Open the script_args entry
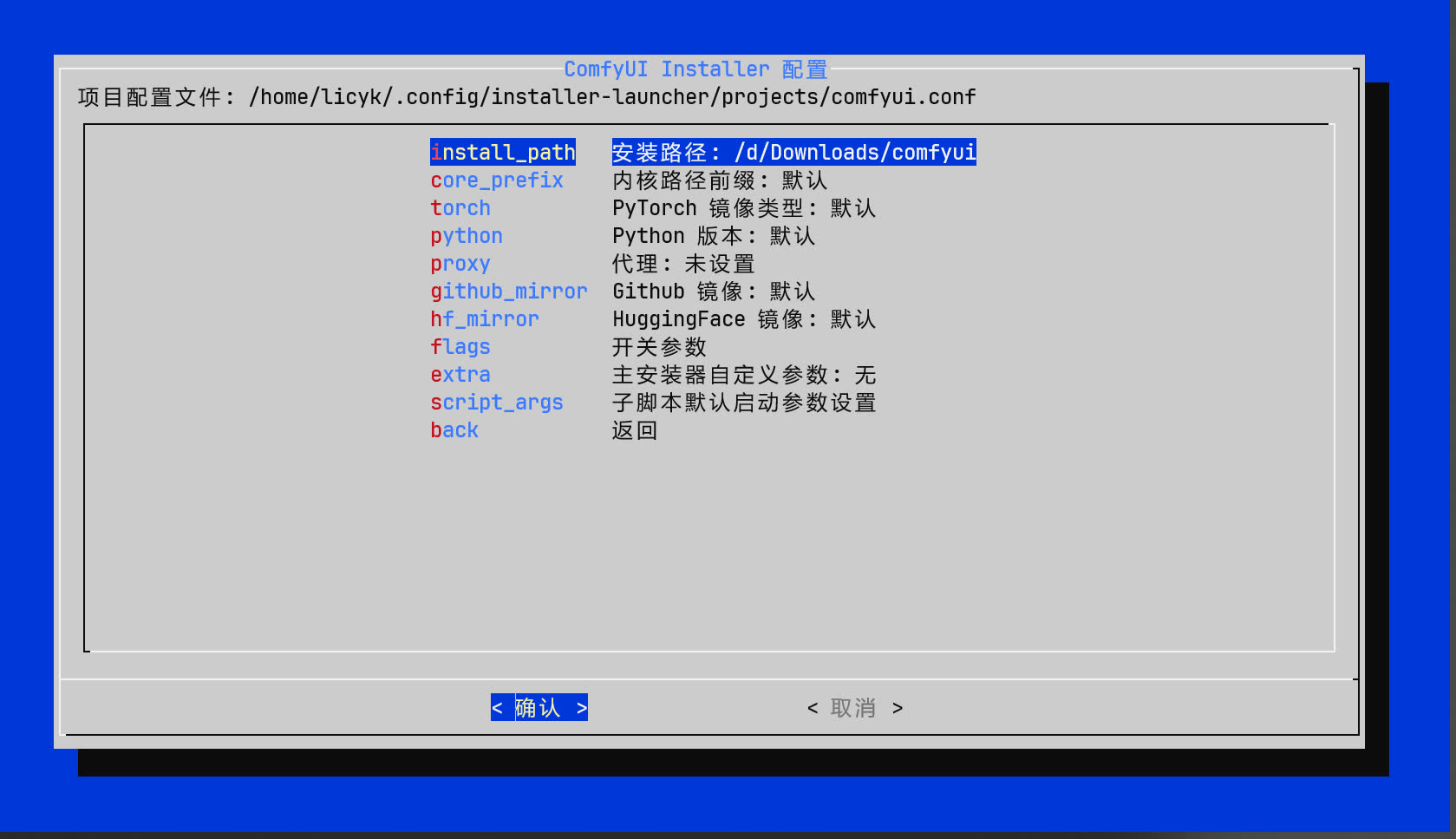The image size is (1456, 839). pyautogui.click(x=497, y=403)
